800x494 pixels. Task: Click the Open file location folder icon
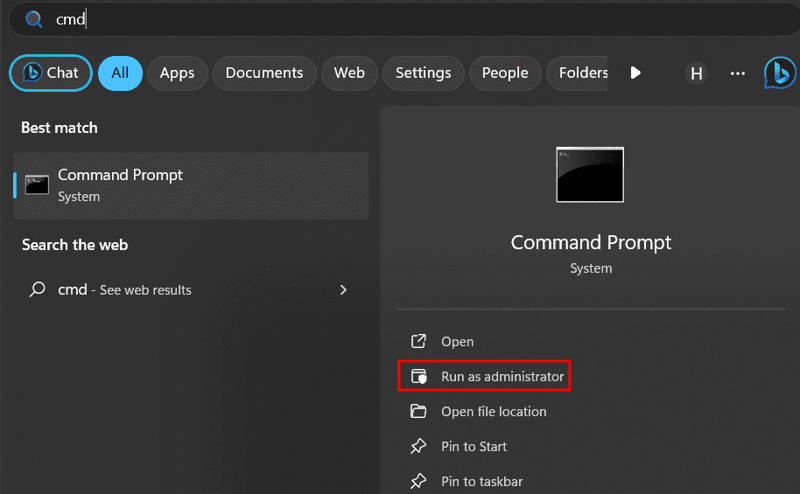click(x=418, y=411)
